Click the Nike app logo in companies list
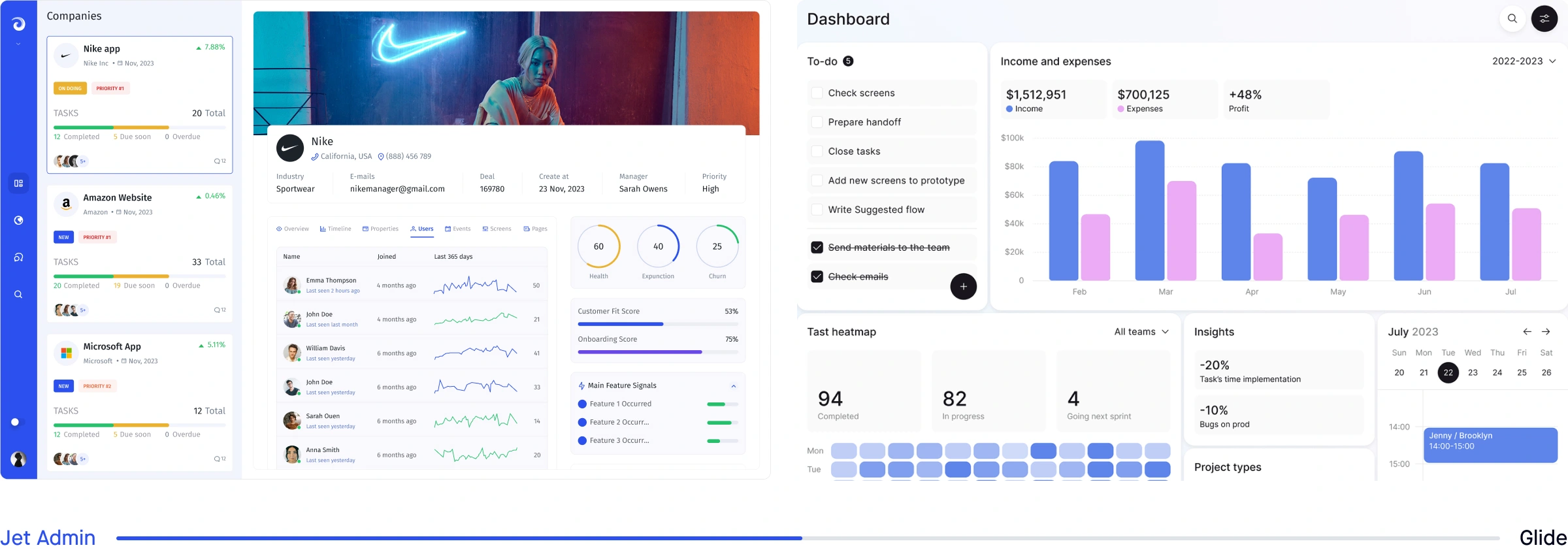The width and height of the screenshot is (1568, 554). 66,56
